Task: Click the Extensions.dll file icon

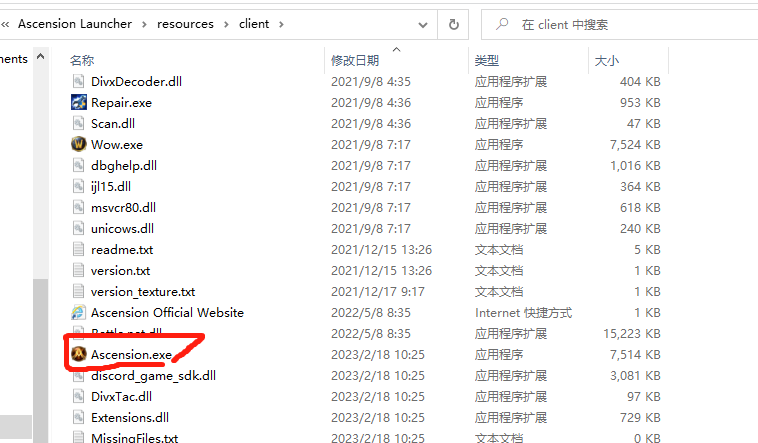Action: [78, 417]
